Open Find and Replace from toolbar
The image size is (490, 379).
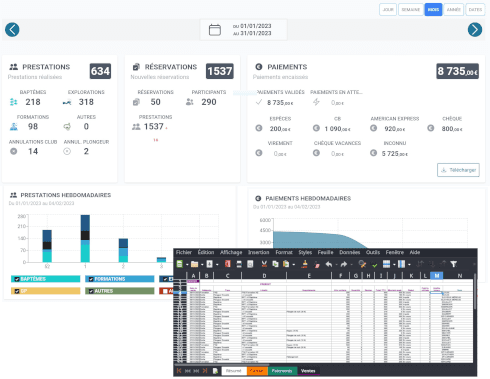[x=362, y=264]
